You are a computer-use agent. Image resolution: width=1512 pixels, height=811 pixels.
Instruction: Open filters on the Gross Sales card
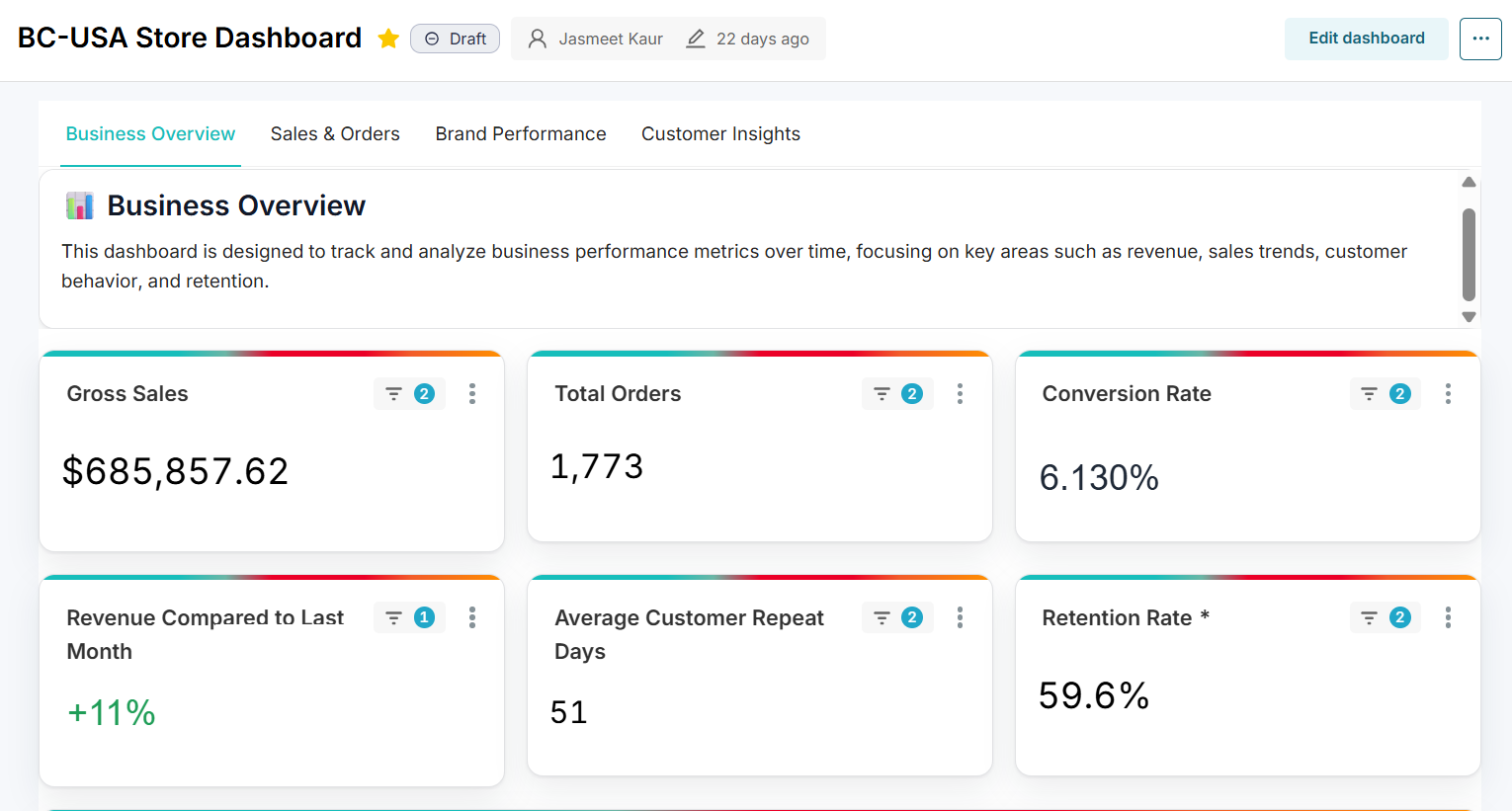pyautogui.click(x=409, y=394)
